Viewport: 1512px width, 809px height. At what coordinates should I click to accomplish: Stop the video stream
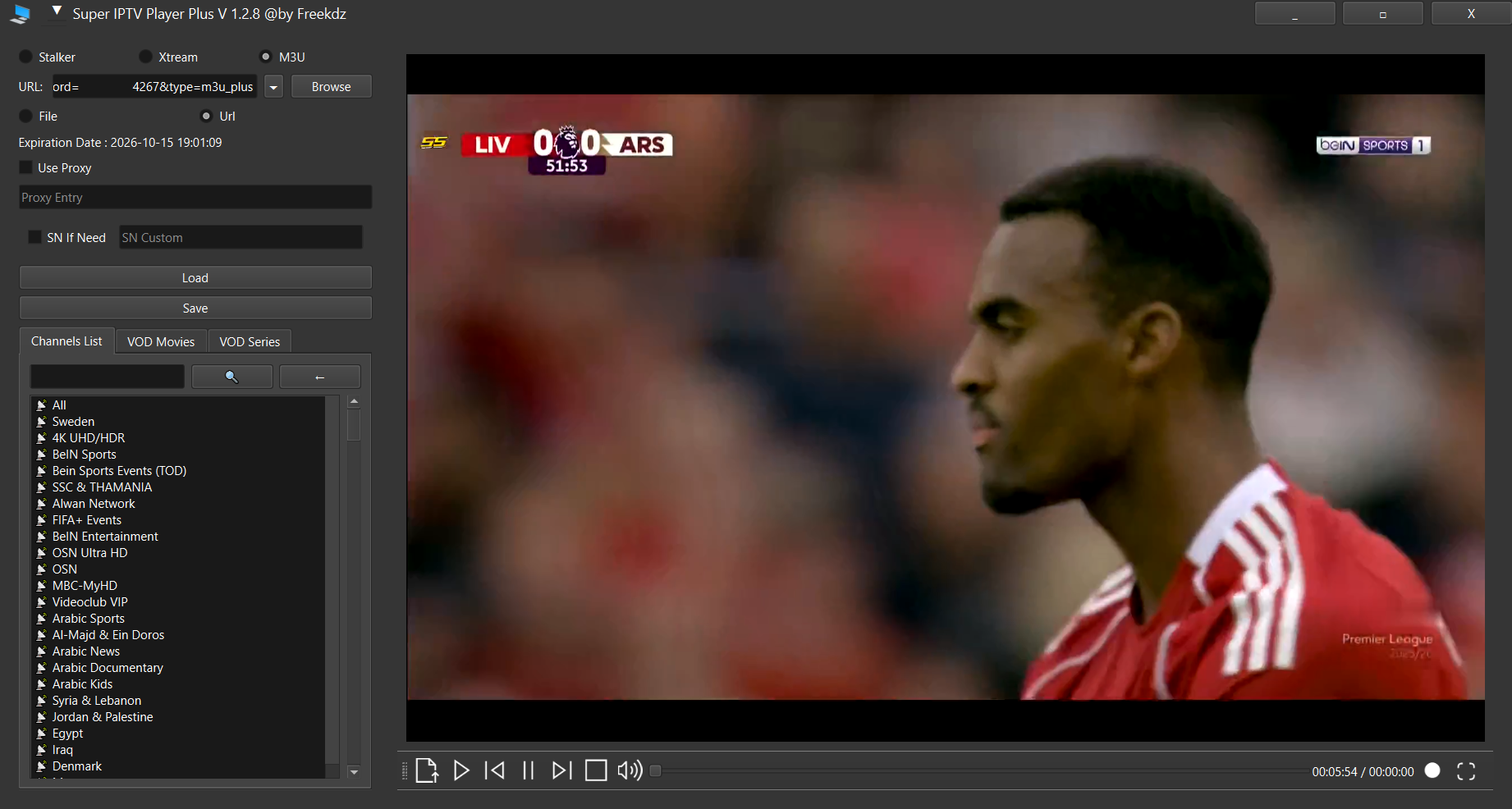(x=596, y=770)
